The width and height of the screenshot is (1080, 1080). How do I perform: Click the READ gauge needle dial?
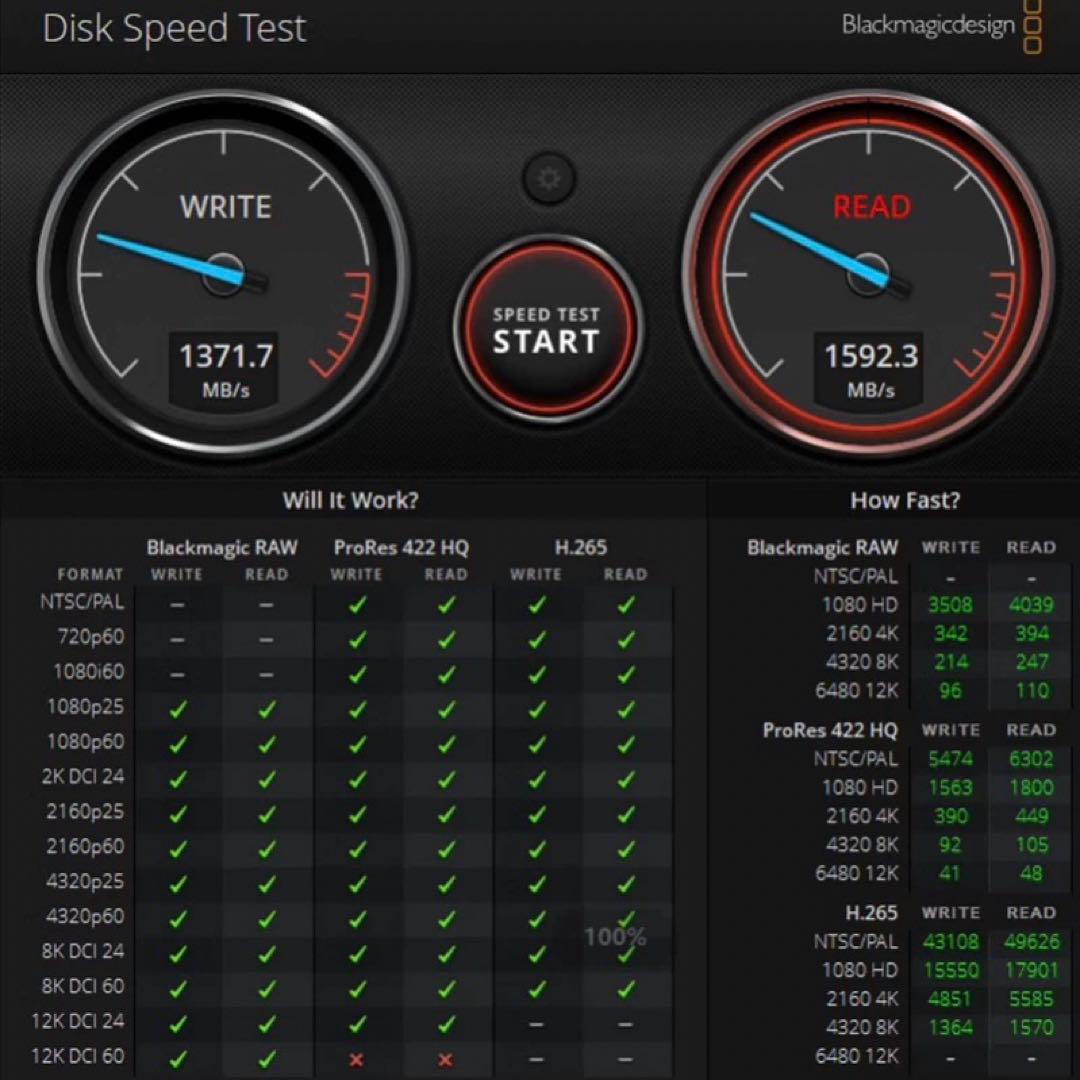(868, 273)
